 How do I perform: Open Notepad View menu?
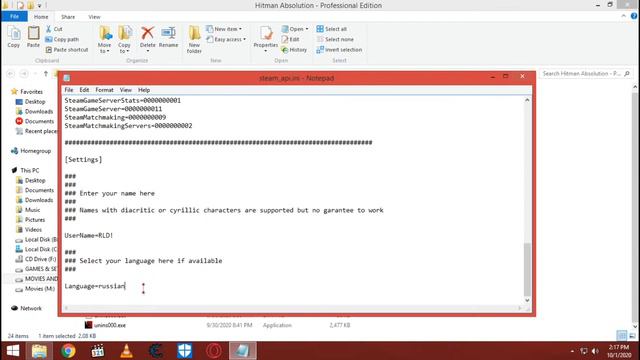coord(125,90)
